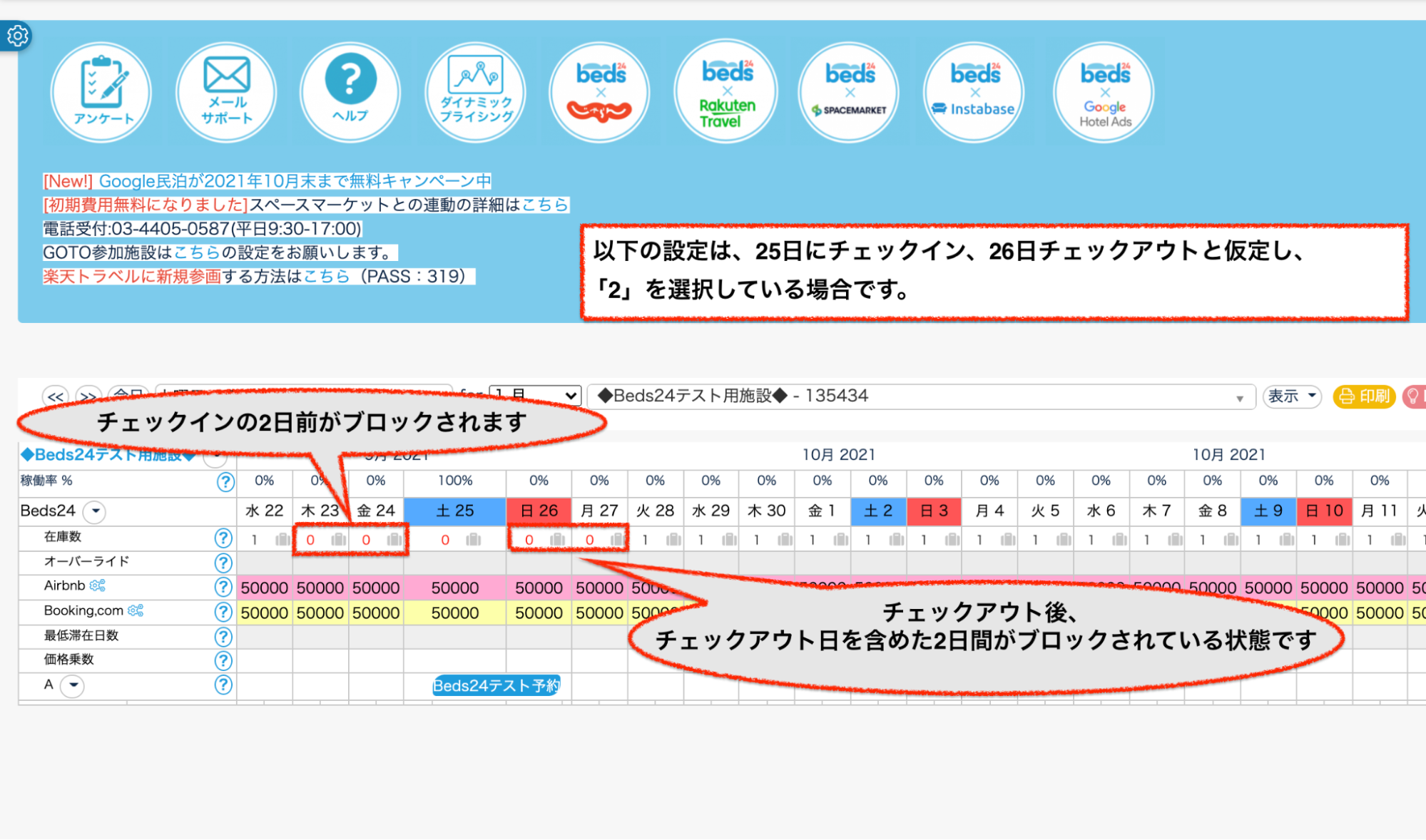Expand the unit A dropdown arrow
The height and width of the screenshot is (840, 1426).
pyautogui.click(x=72, y=686)
